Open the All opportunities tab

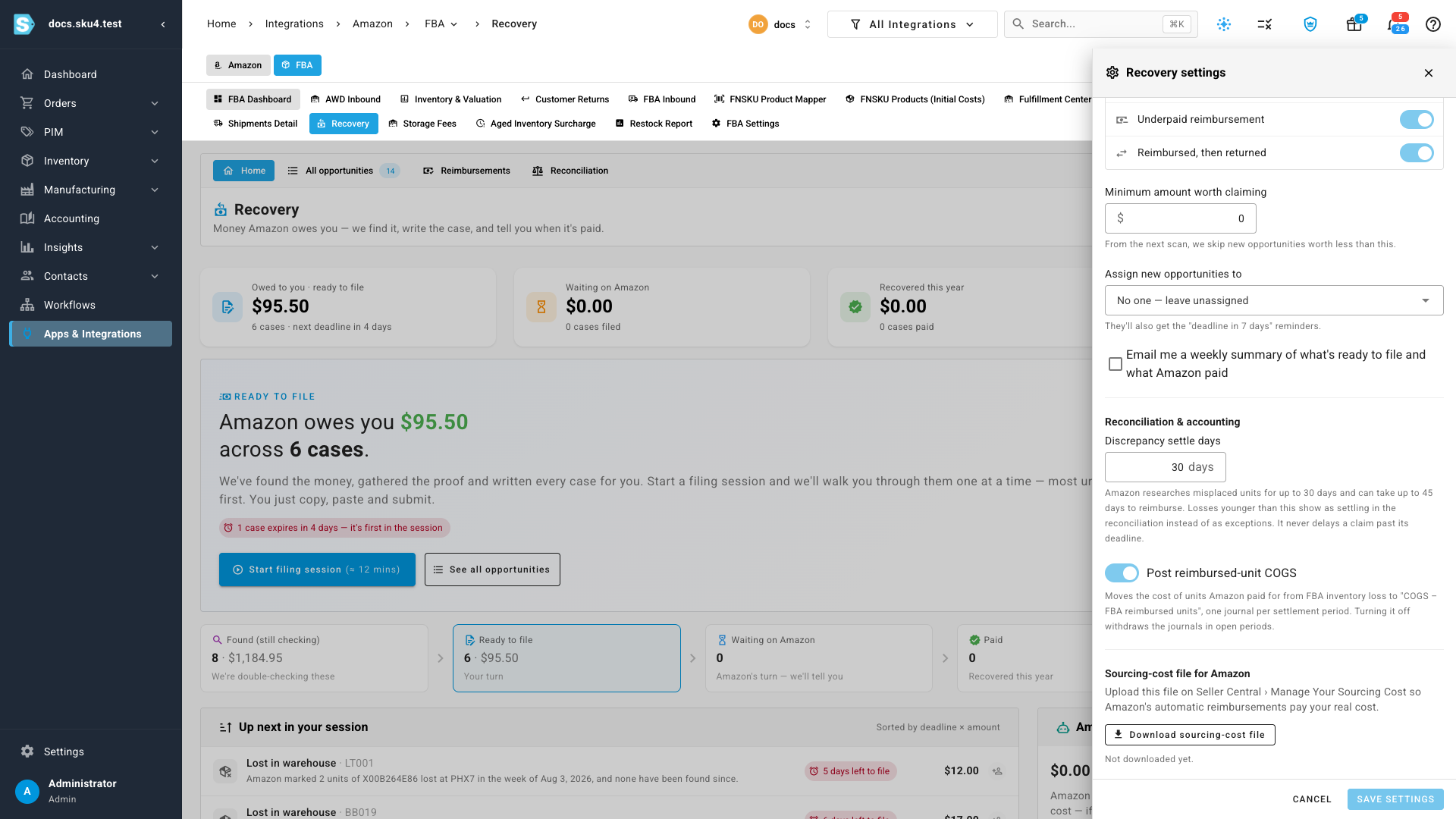(344, 171)
